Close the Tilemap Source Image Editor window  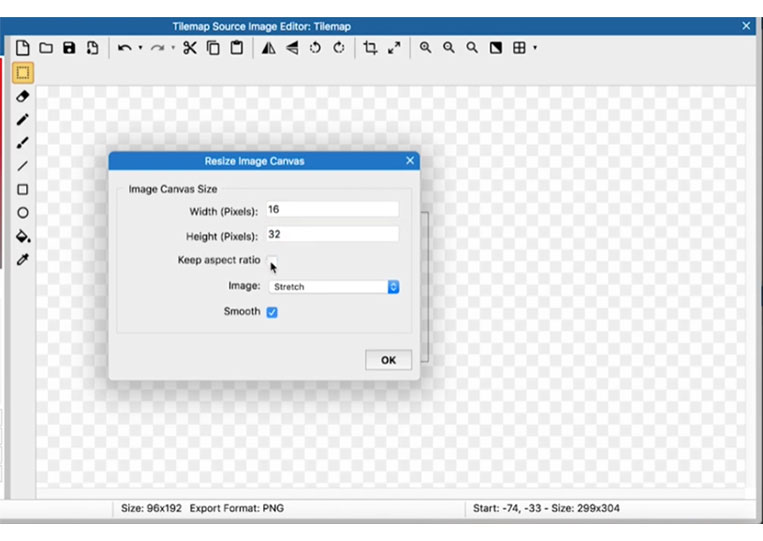tap(746, 26)
